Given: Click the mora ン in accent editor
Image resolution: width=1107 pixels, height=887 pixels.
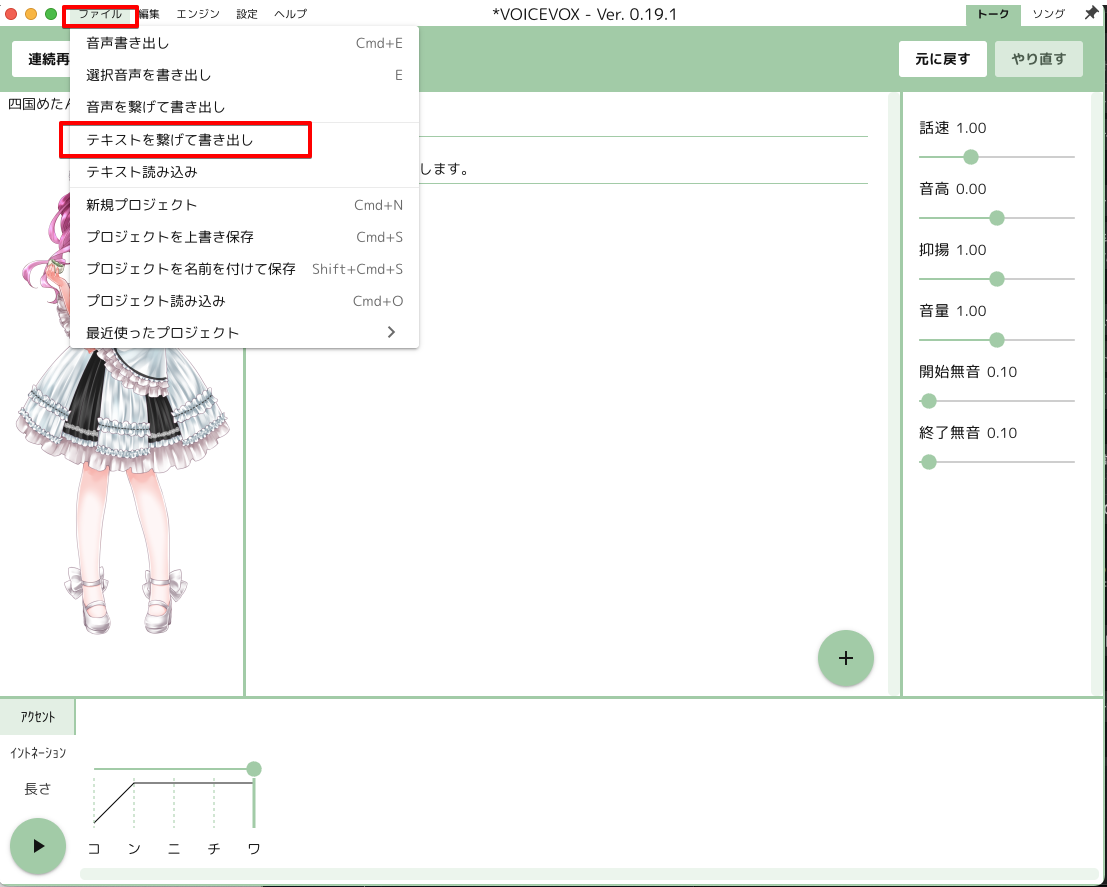Looking at the screenshot, I should coord(134,848).
